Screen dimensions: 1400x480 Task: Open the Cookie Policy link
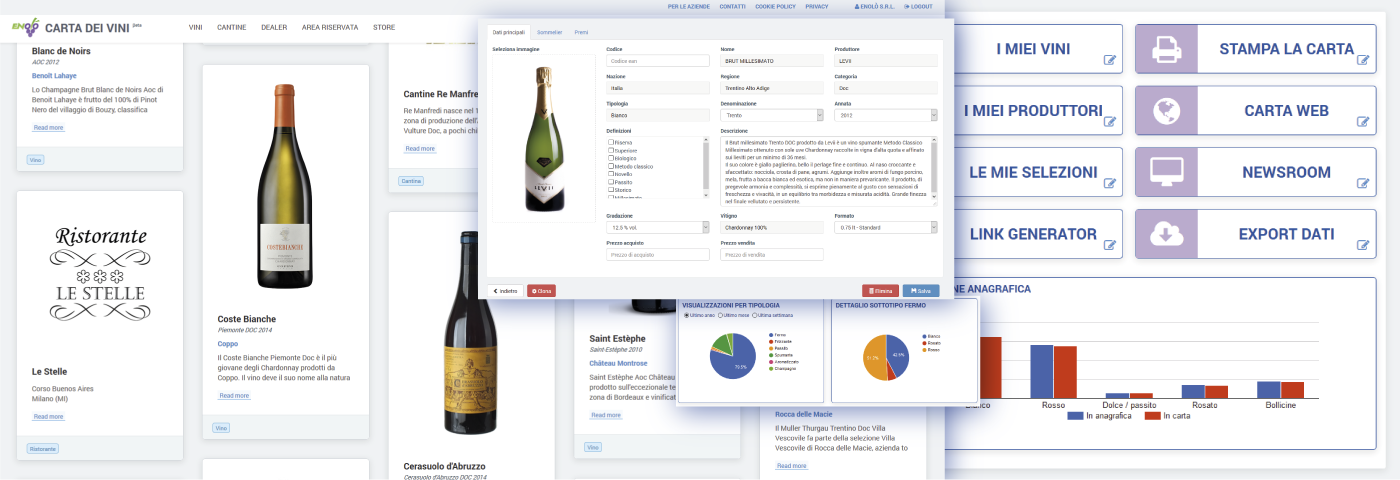(x=775, y=6)
